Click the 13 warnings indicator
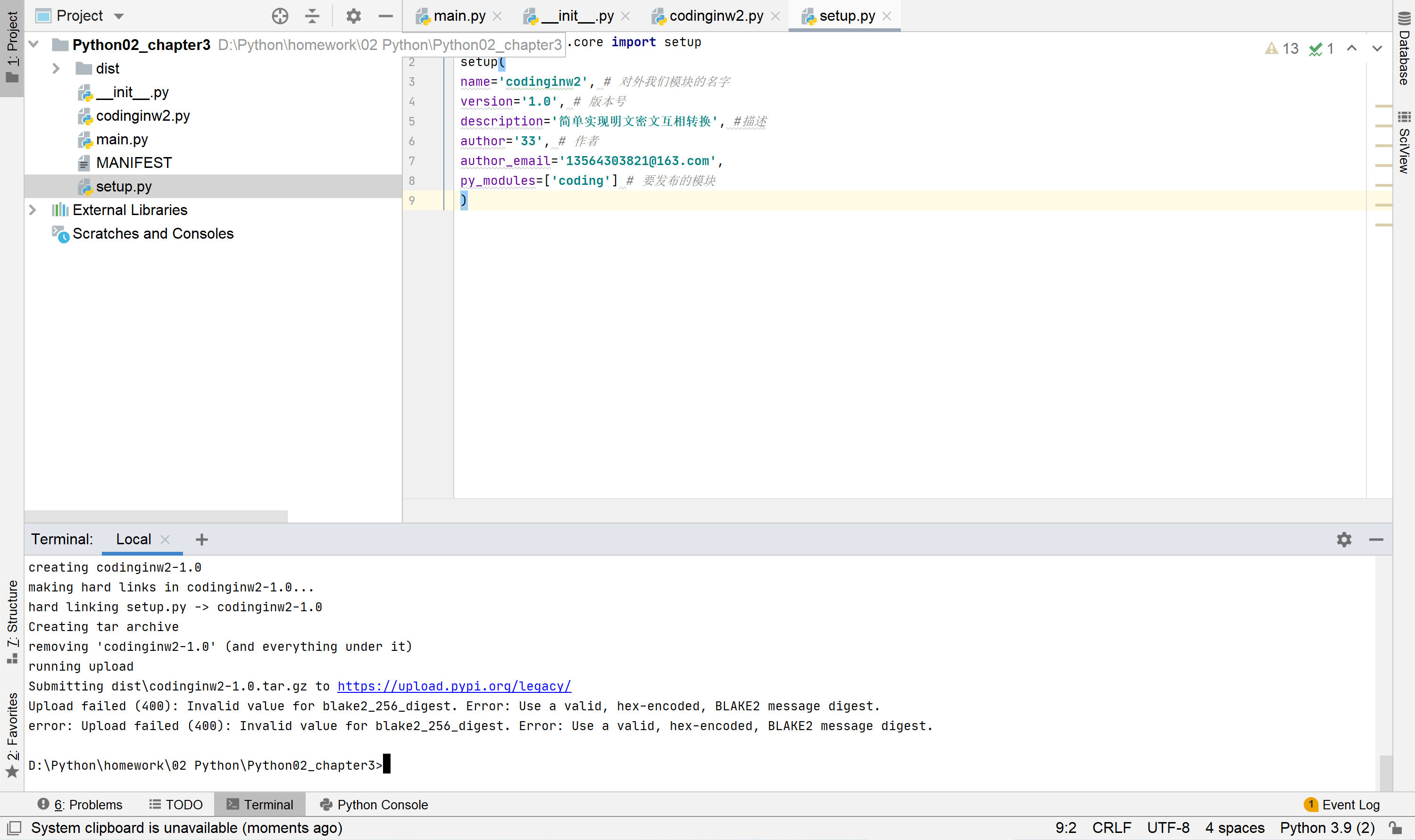Viewport: 1415px width, 840px height. (1282, 49)
